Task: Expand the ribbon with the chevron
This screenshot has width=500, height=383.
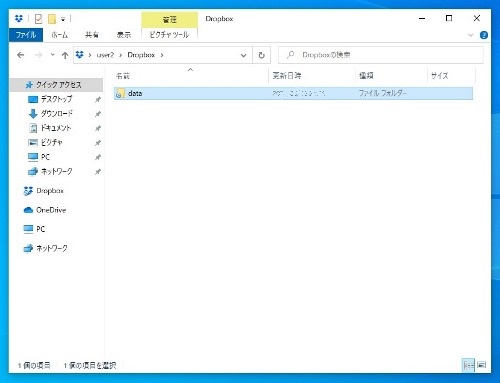Action: pos(470,35)
